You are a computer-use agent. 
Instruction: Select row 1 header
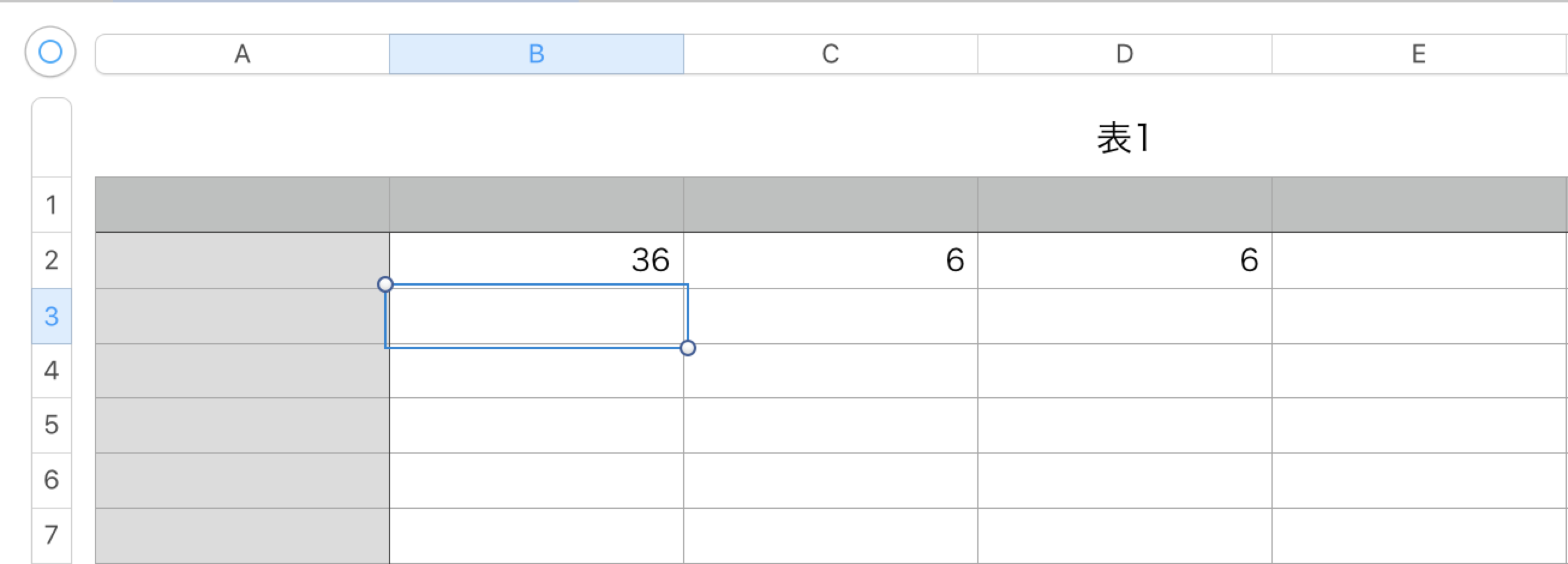point(52,205)
